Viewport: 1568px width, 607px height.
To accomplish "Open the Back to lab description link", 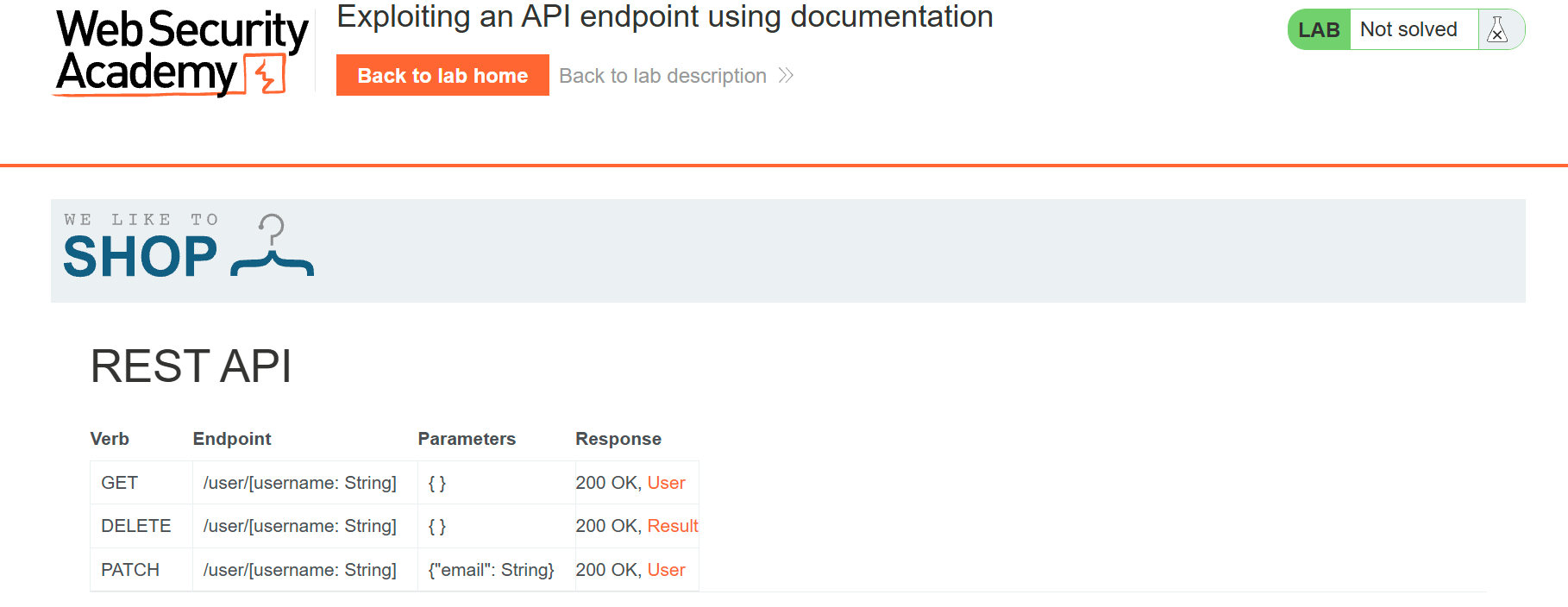I will (662, 76).
